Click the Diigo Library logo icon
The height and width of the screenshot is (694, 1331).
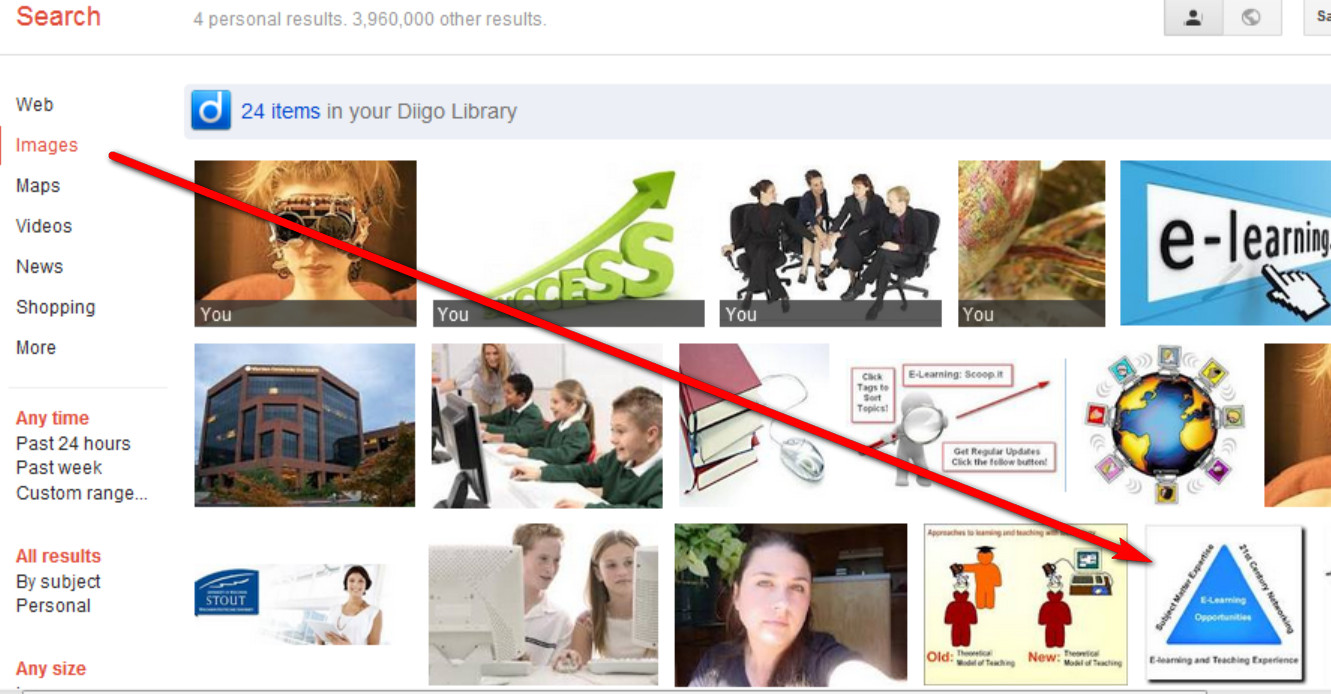pyautogui.click(x=211, y=111)
